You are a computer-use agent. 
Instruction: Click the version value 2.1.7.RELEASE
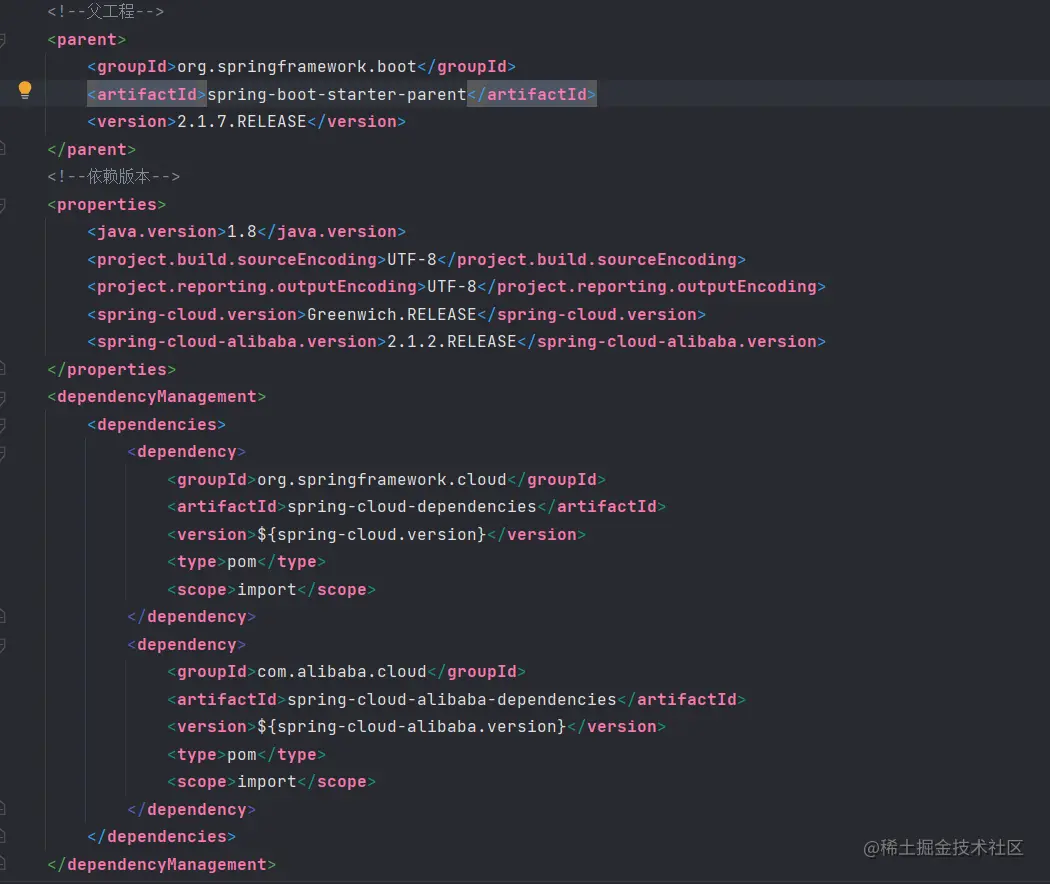point(242,122)
